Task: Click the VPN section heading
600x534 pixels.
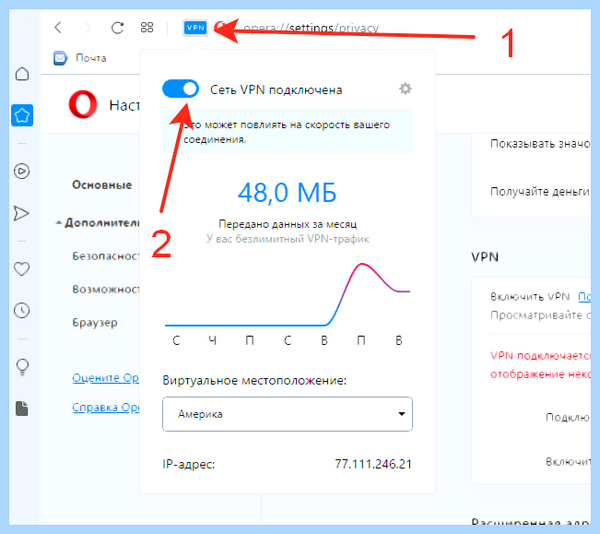Action: (x=485, y=257)
